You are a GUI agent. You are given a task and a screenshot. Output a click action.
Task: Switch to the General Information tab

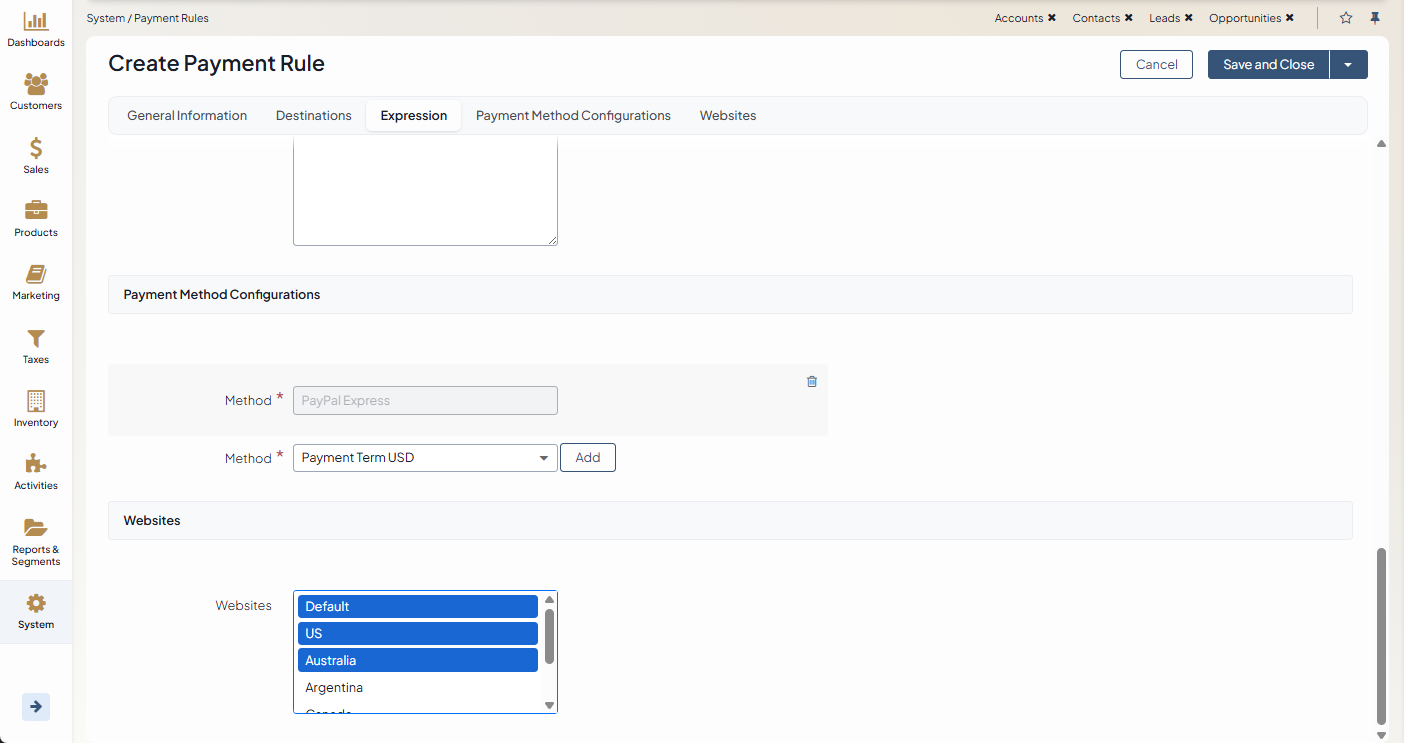click(187, 116)
